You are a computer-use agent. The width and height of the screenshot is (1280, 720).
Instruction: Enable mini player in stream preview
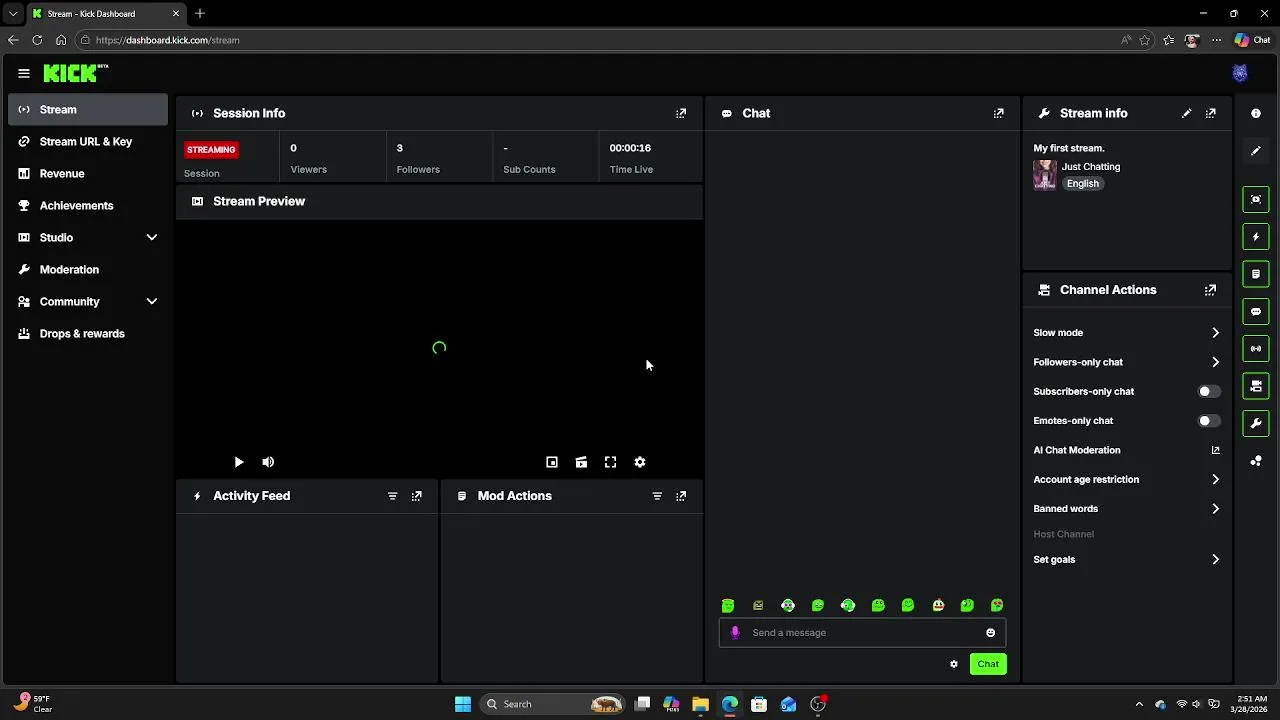552,462
